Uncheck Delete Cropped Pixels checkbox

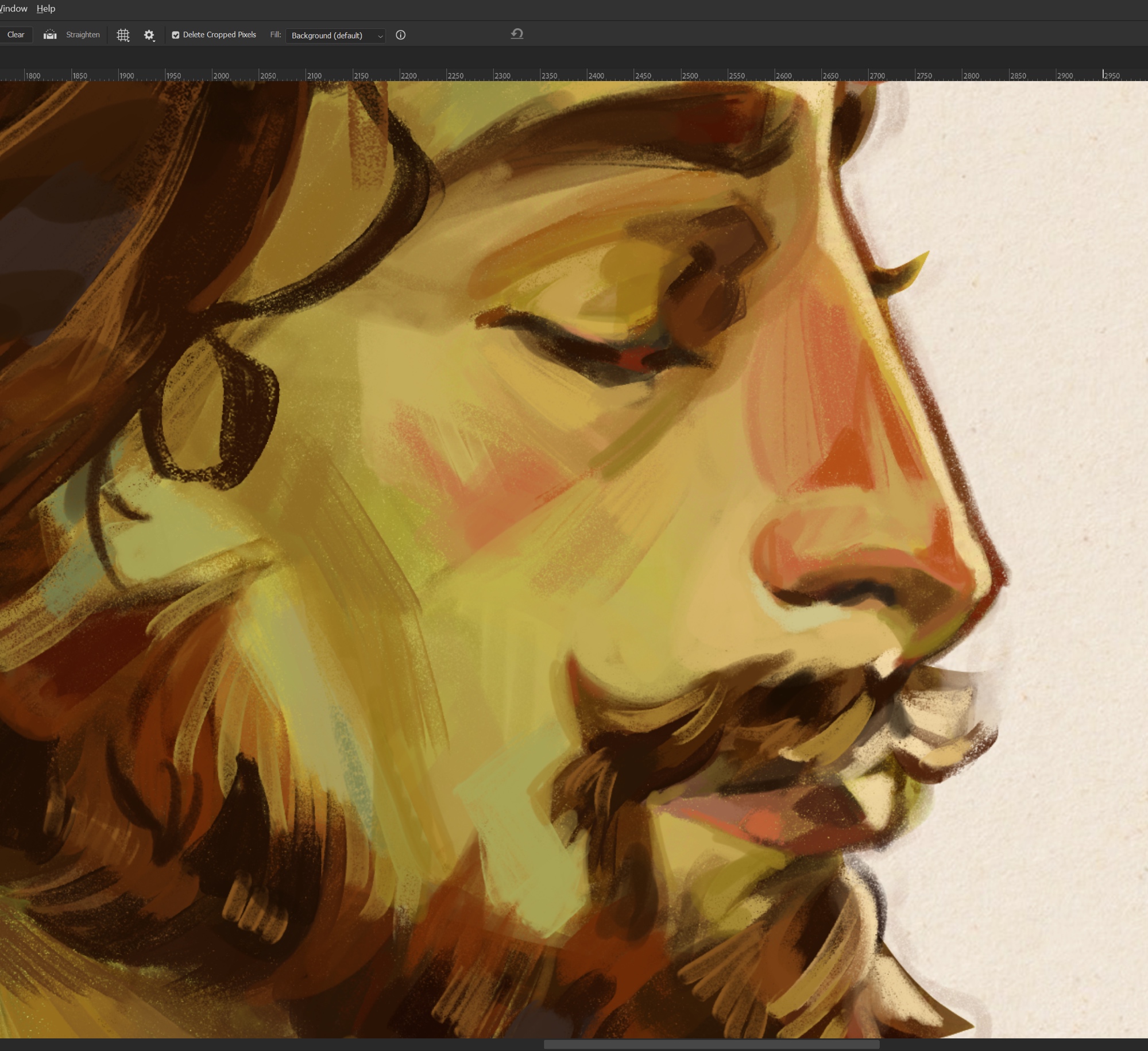click(176, 35)
